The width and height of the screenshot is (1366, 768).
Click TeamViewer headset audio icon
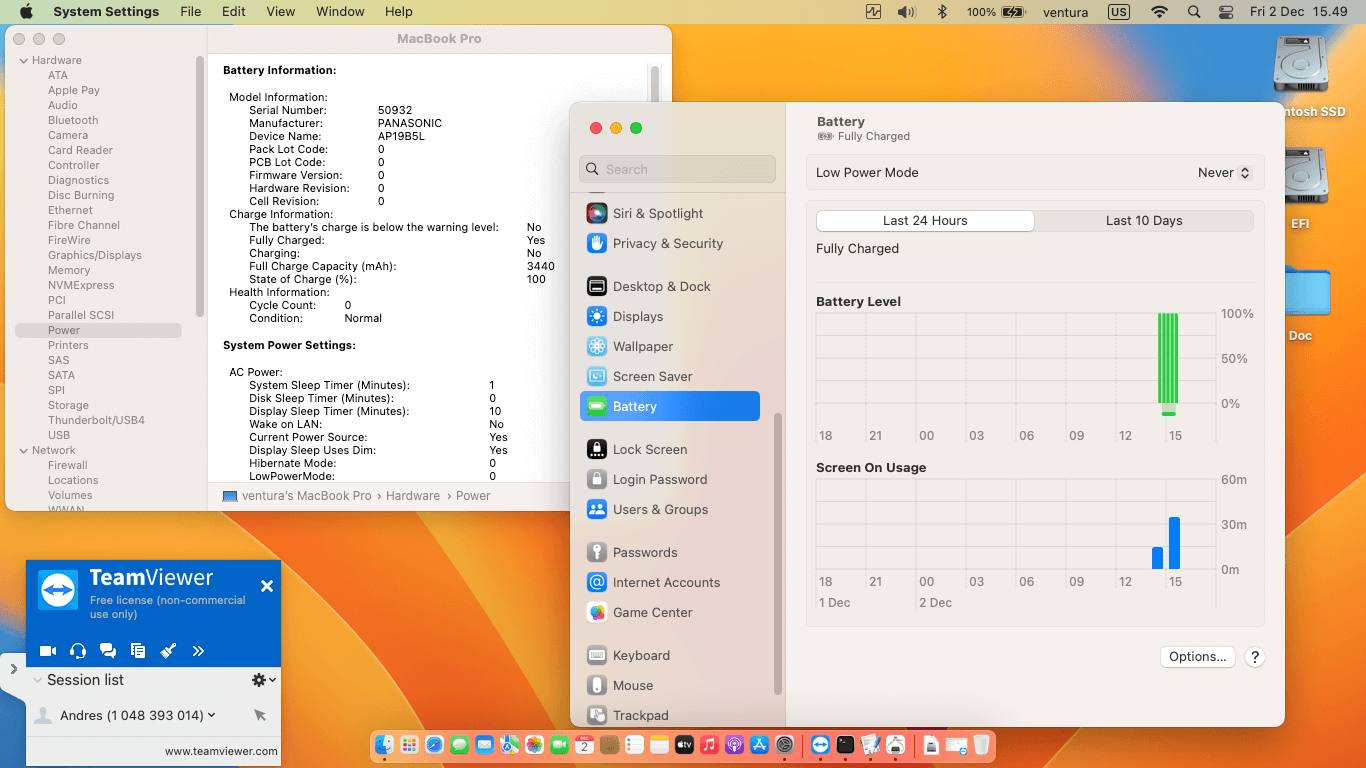[x=78, y=651]
